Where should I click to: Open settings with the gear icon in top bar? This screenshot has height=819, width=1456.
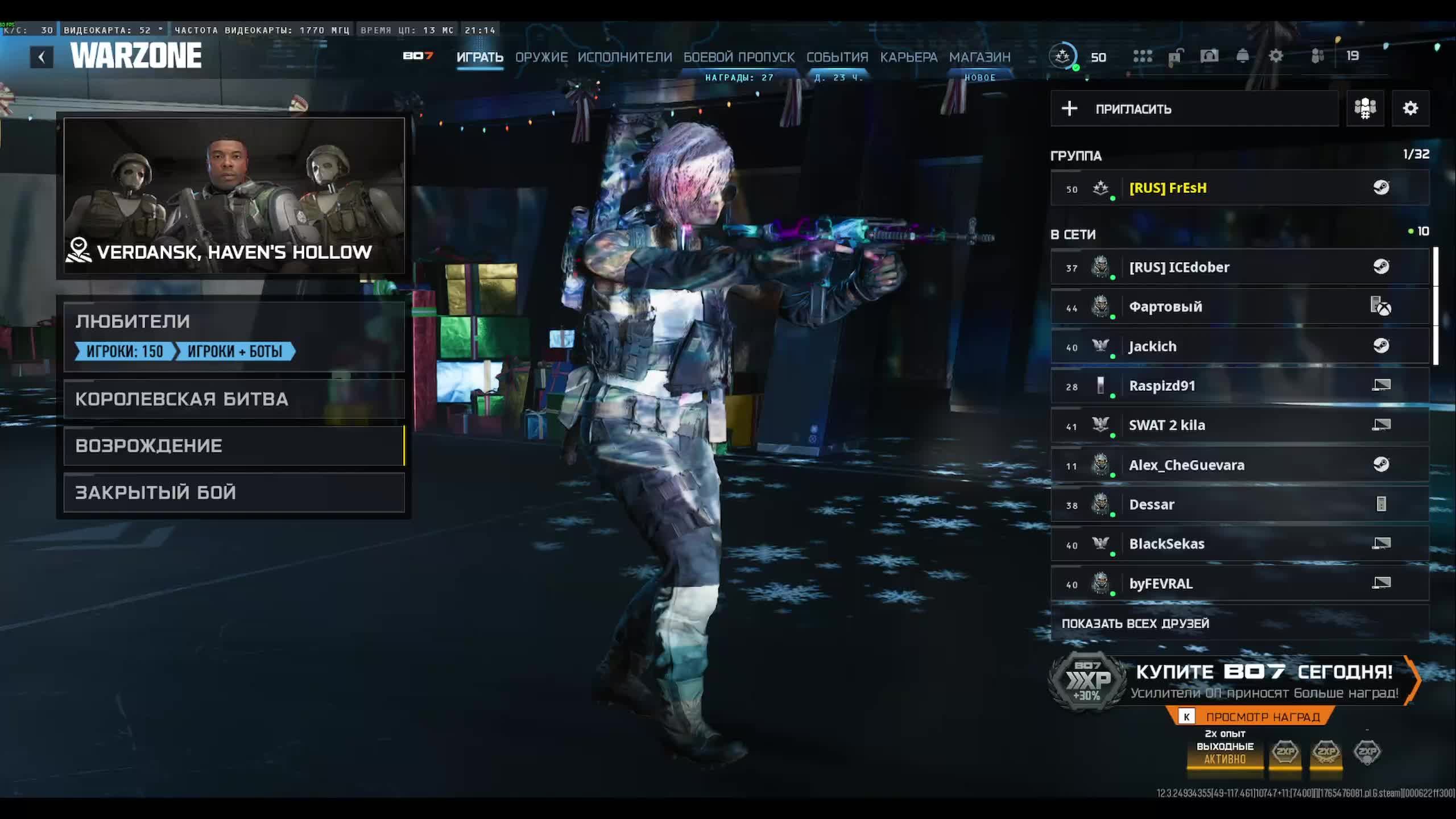1276,56
